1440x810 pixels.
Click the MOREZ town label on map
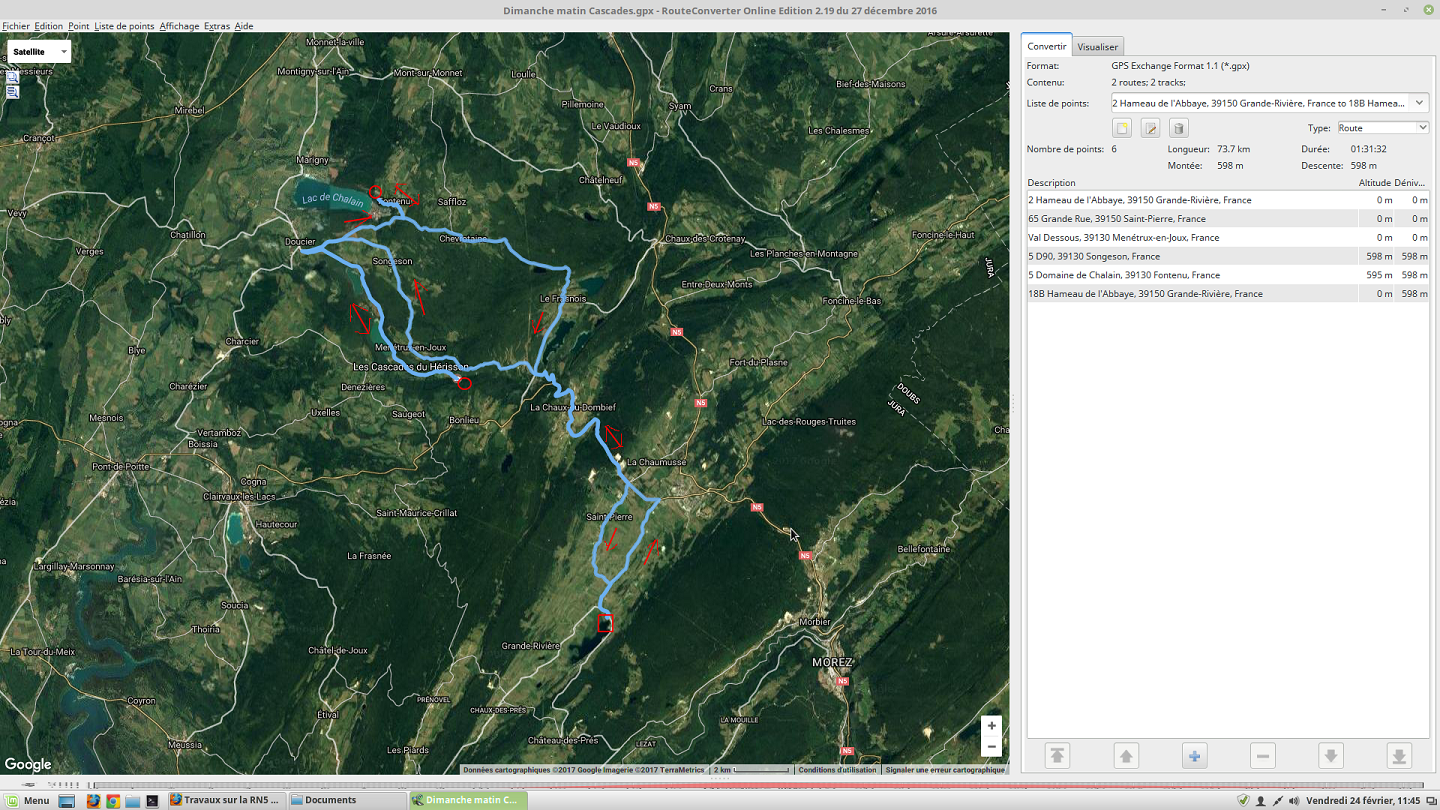tap(831, 663)
